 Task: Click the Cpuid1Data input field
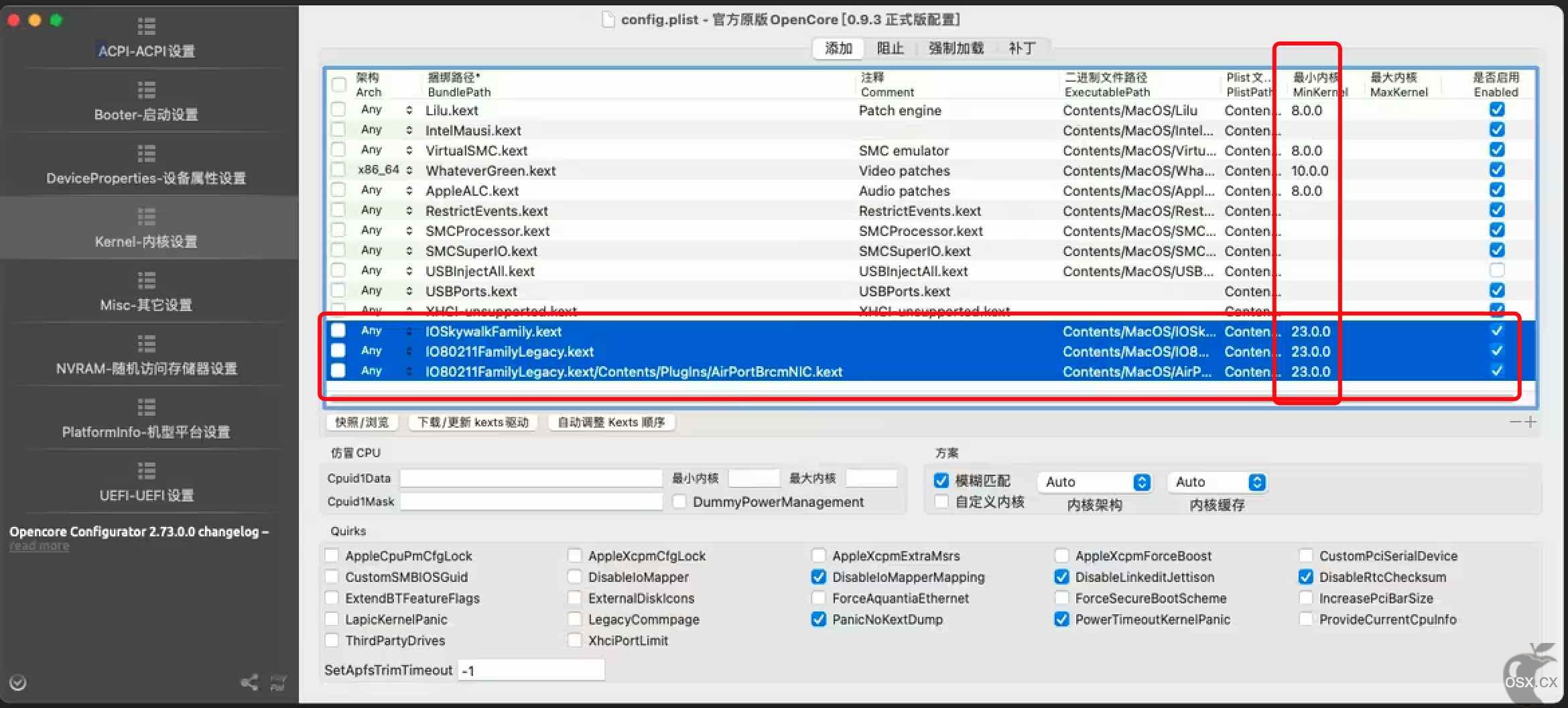point(531,478)
